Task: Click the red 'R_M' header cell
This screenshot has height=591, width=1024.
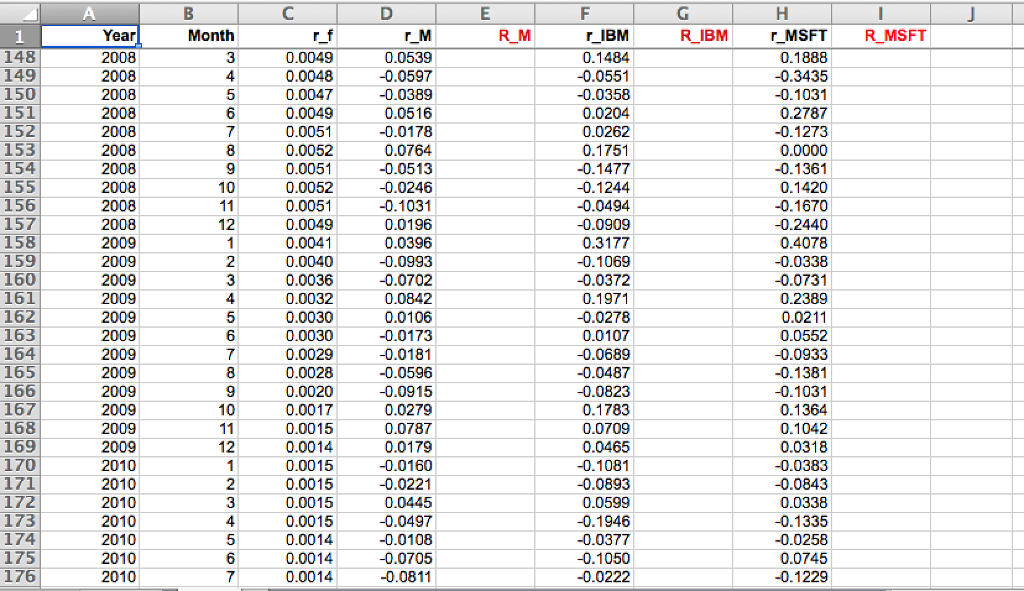Action: [485, 36]
